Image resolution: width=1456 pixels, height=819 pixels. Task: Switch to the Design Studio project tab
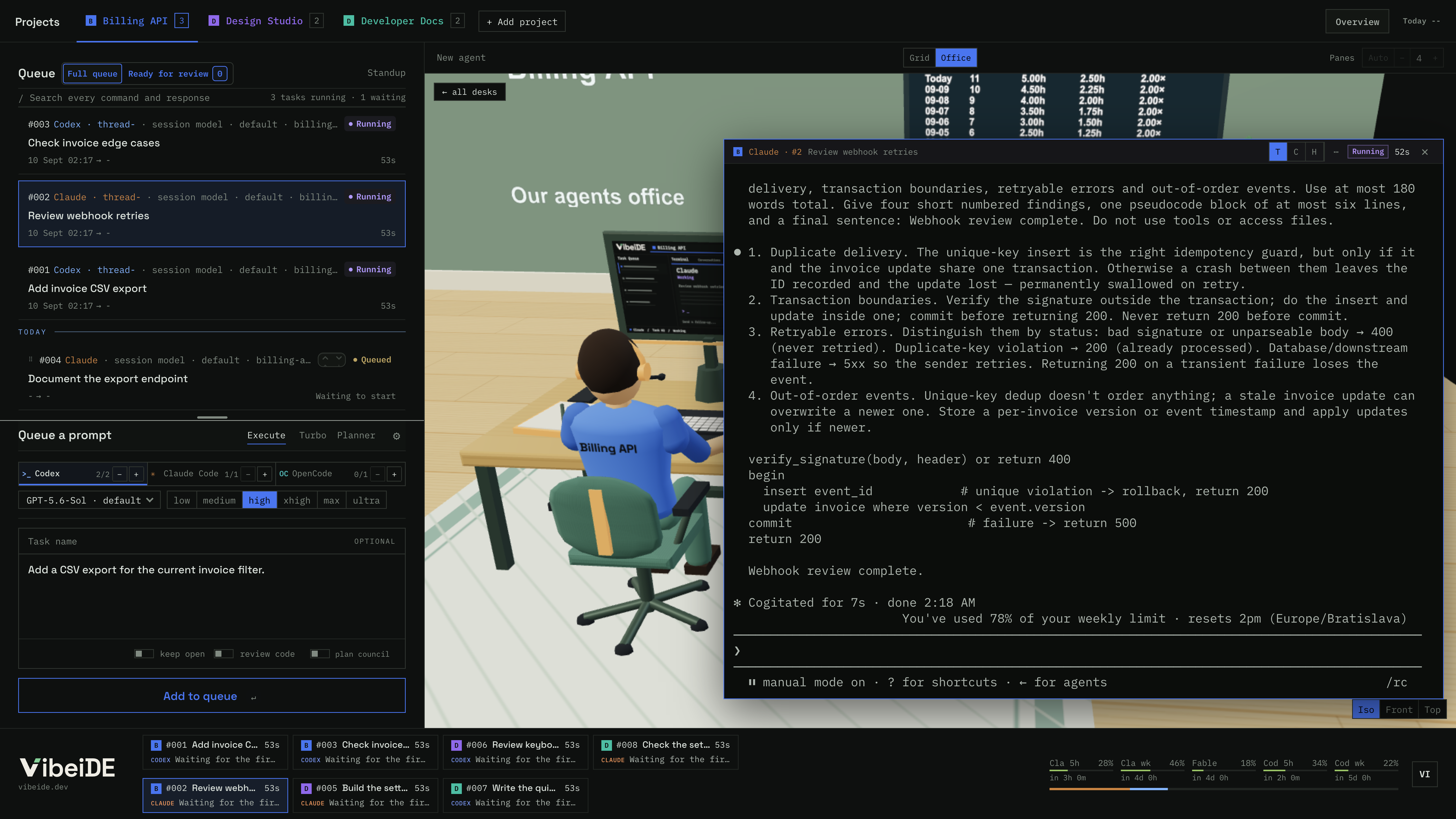click(x=266, y=21)
